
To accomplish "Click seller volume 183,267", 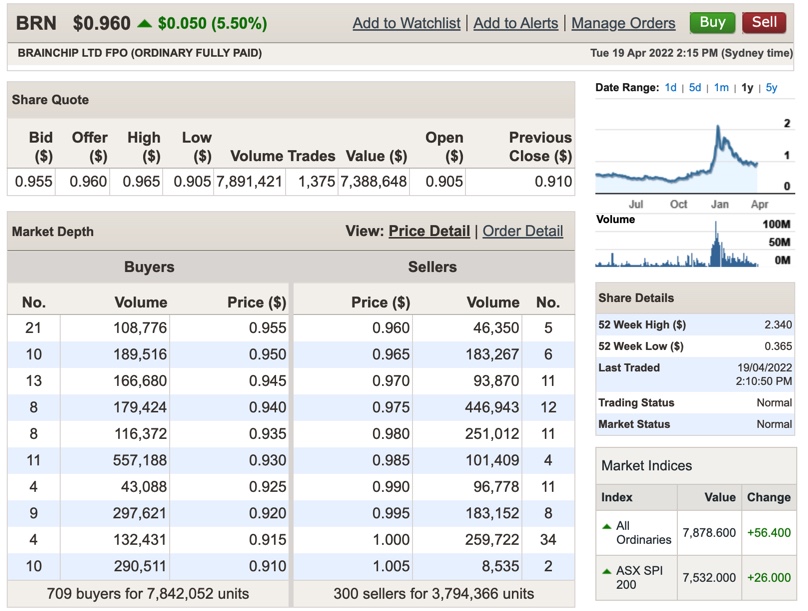I will [492, 354].
